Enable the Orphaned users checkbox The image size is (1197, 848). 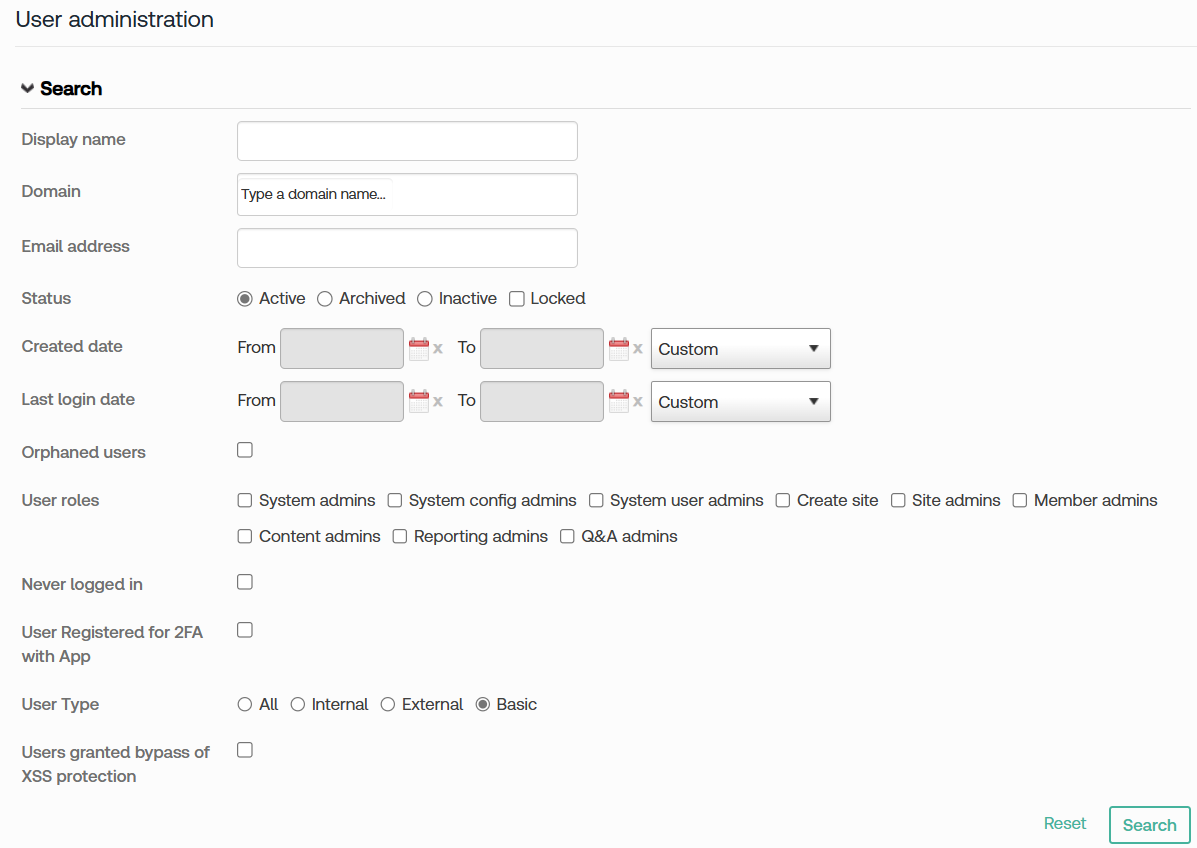click(245, 450)
